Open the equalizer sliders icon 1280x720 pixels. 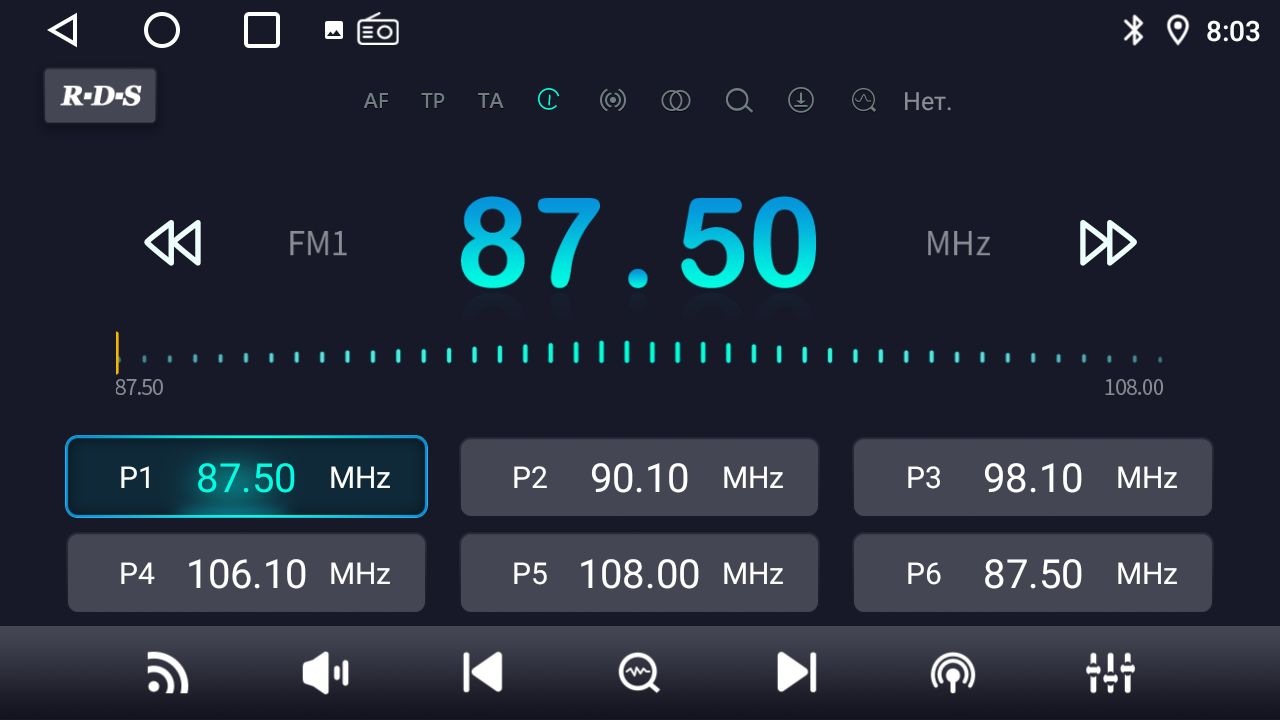tap(1110, 673)
